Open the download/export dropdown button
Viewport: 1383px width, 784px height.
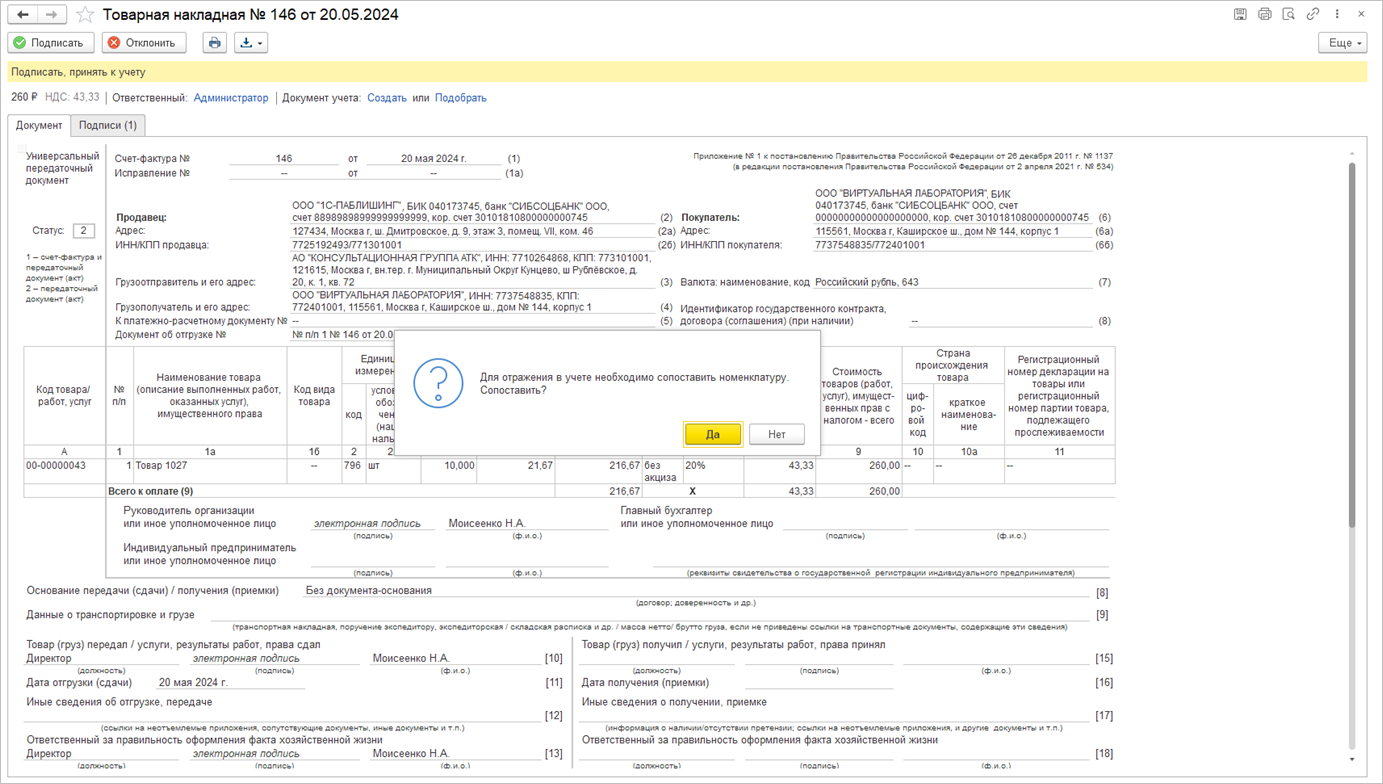coord(250,43)
